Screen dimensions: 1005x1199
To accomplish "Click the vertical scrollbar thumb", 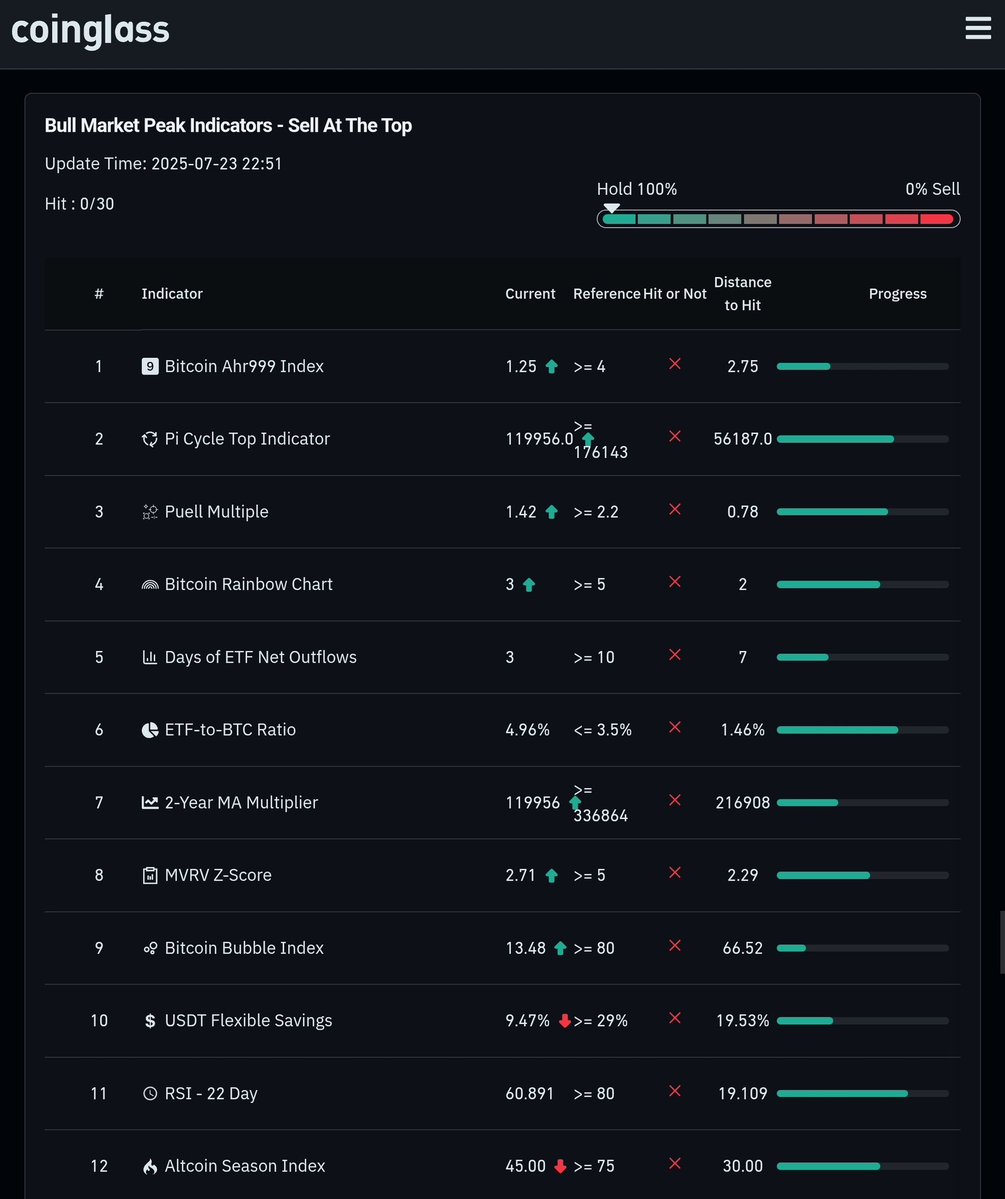I will click(x=1002, y=942).
